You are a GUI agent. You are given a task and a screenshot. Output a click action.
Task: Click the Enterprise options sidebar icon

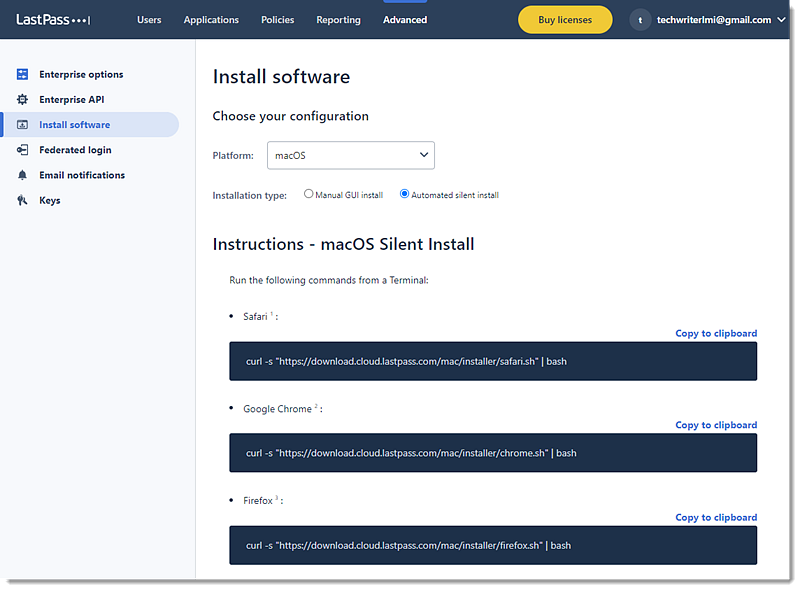tap(22, 75)
